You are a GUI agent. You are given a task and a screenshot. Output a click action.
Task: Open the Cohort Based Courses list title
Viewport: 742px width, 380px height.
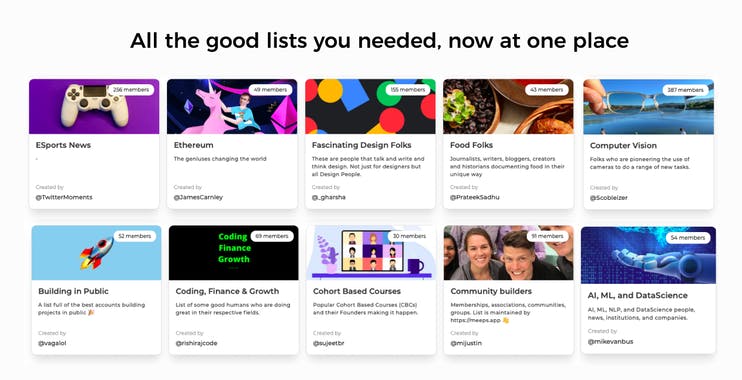(x=357, y=291)
